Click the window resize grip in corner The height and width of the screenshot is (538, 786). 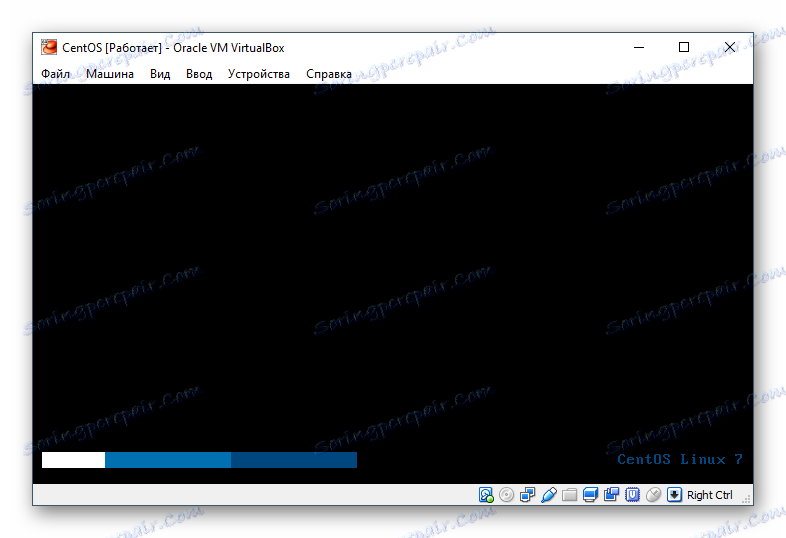click(x=746, y=499)
